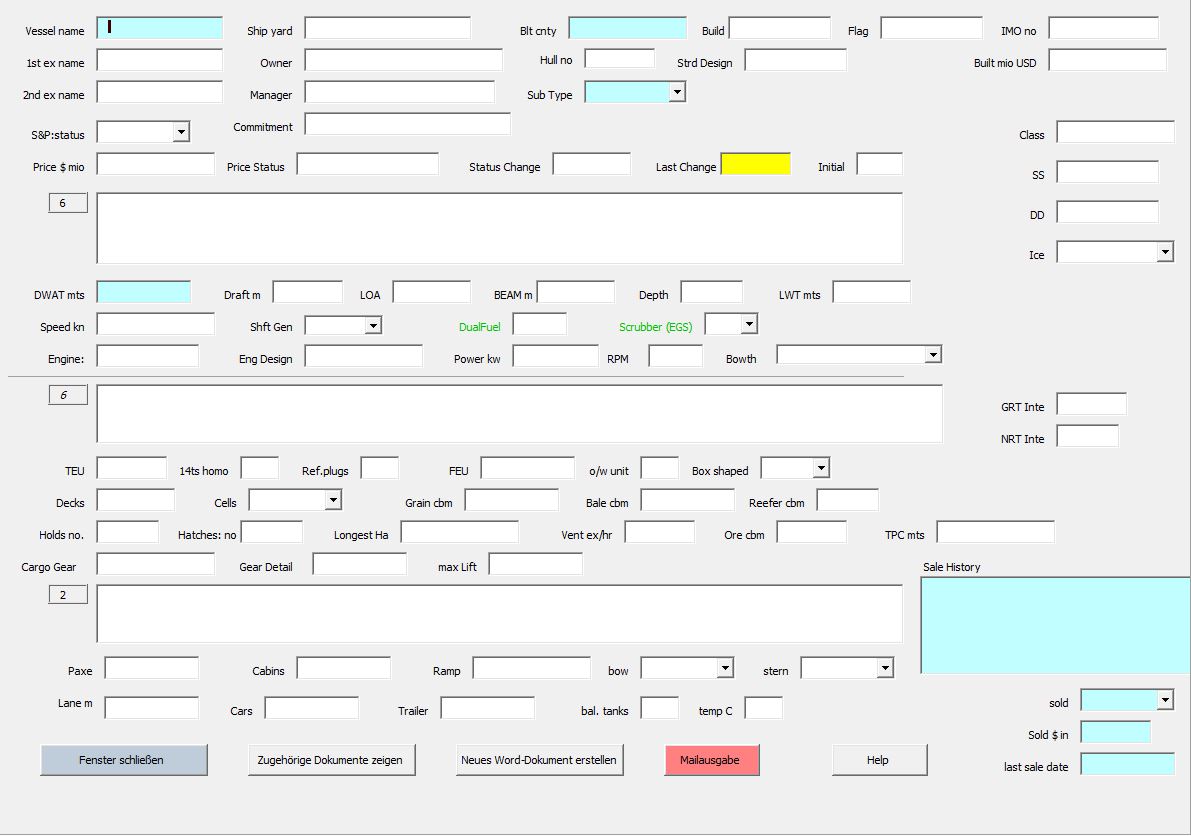The height and width of the screenshot is (836, 1191).
Task: Expand the Sub Type dropdown
Action: 677,93
